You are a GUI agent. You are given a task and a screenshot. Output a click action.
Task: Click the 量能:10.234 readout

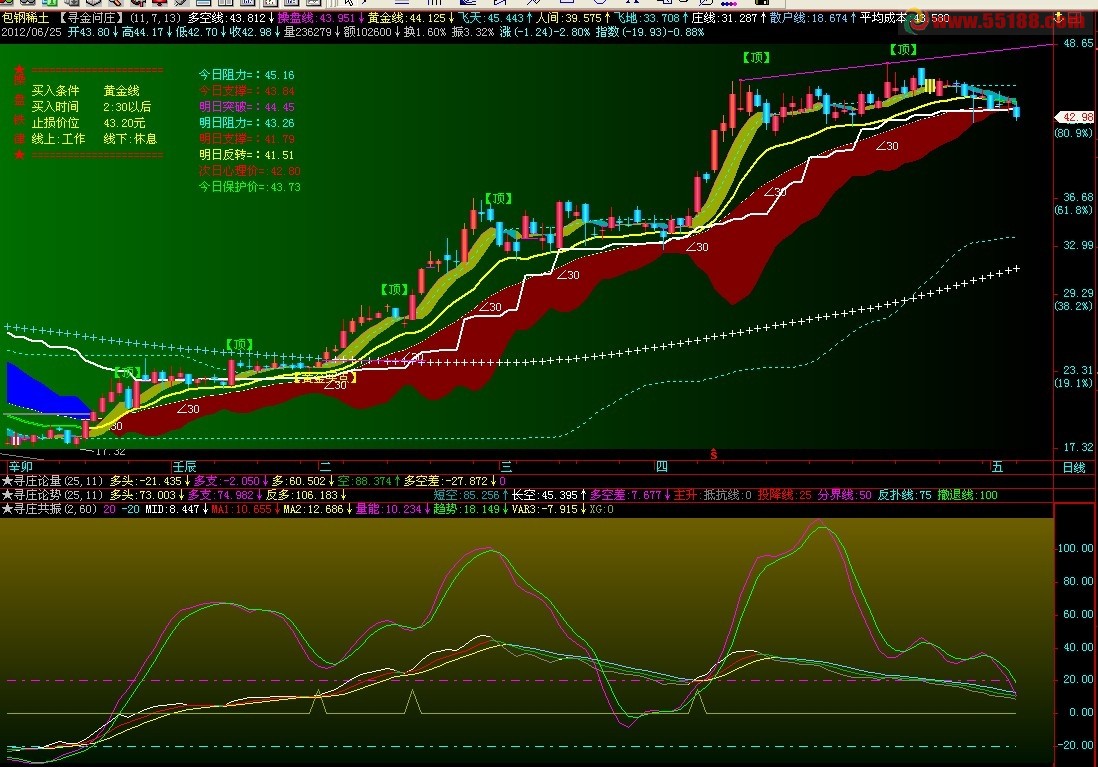tap(389, 510)
